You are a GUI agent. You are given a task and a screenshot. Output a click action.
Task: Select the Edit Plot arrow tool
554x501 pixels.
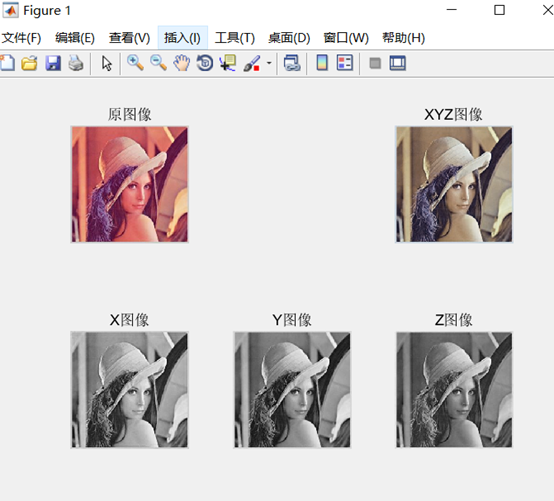[107, 64]
